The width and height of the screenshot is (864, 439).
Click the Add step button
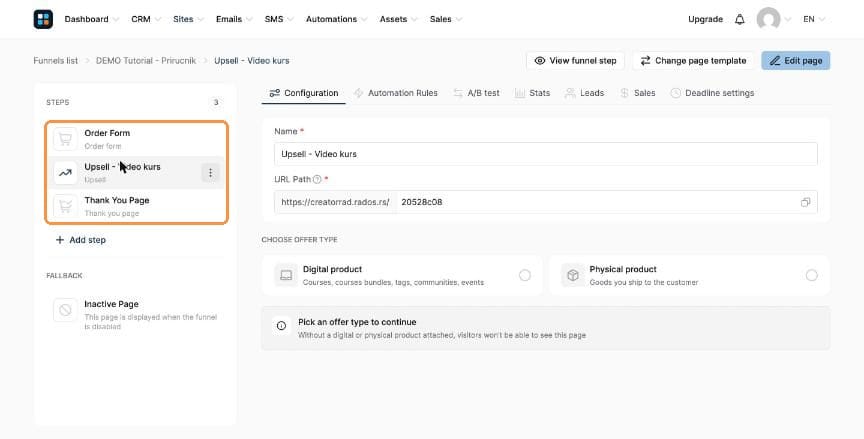click(x=80, y=240)
